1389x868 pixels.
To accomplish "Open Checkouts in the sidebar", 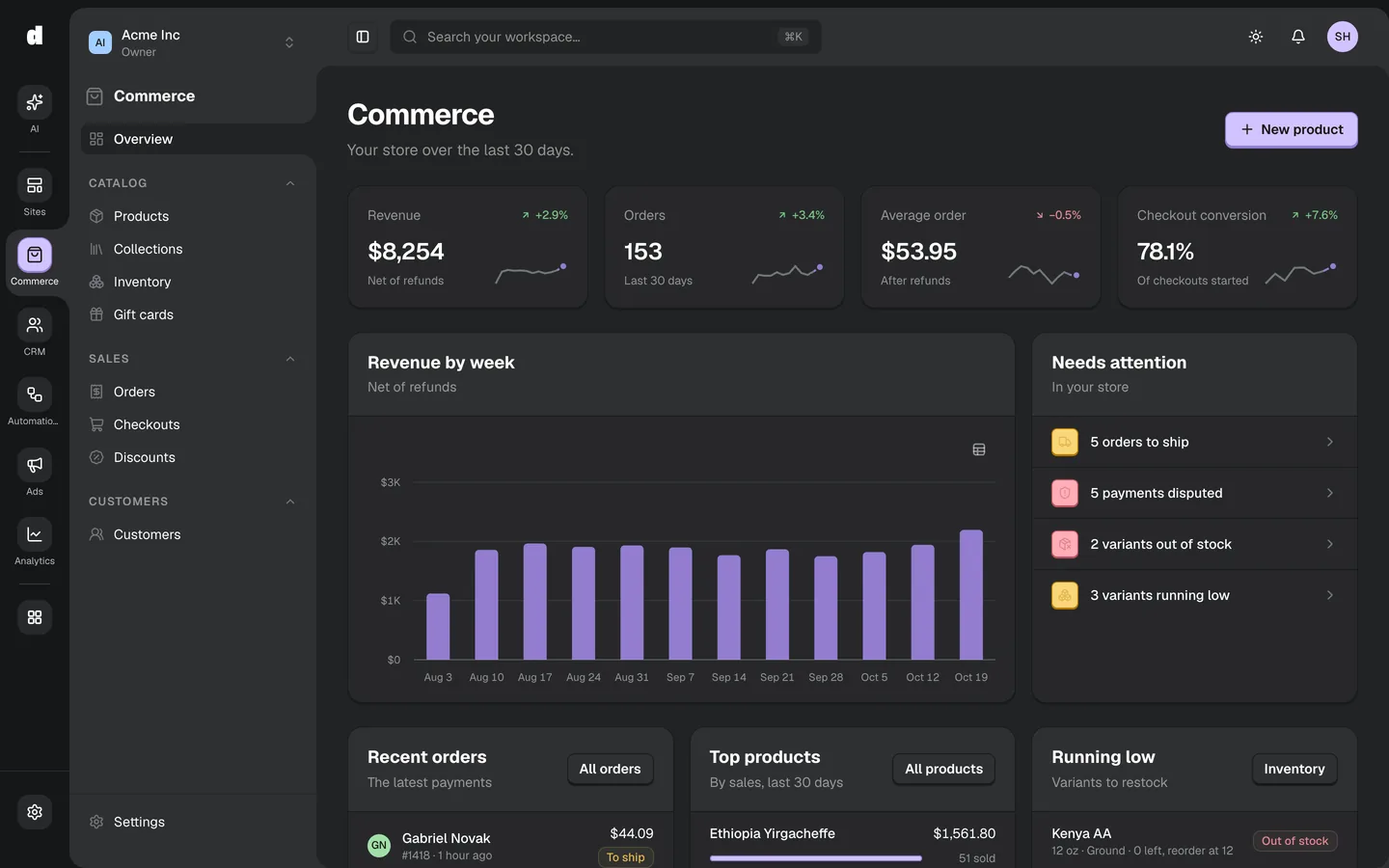I will click(193, 424).
